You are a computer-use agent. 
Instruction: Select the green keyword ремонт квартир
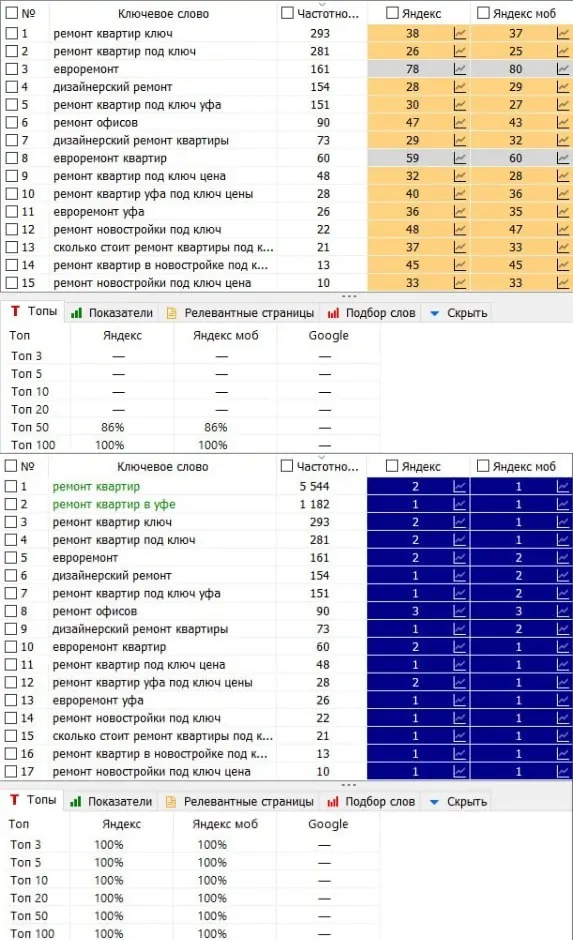click(x=96, y=487)
